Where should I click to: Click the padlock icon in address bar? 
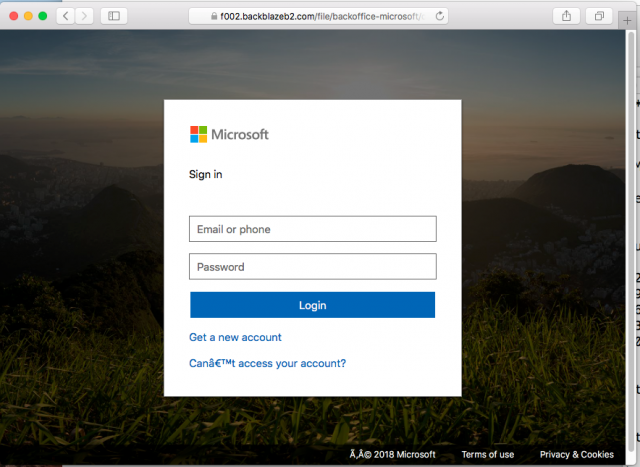point(214,16)
